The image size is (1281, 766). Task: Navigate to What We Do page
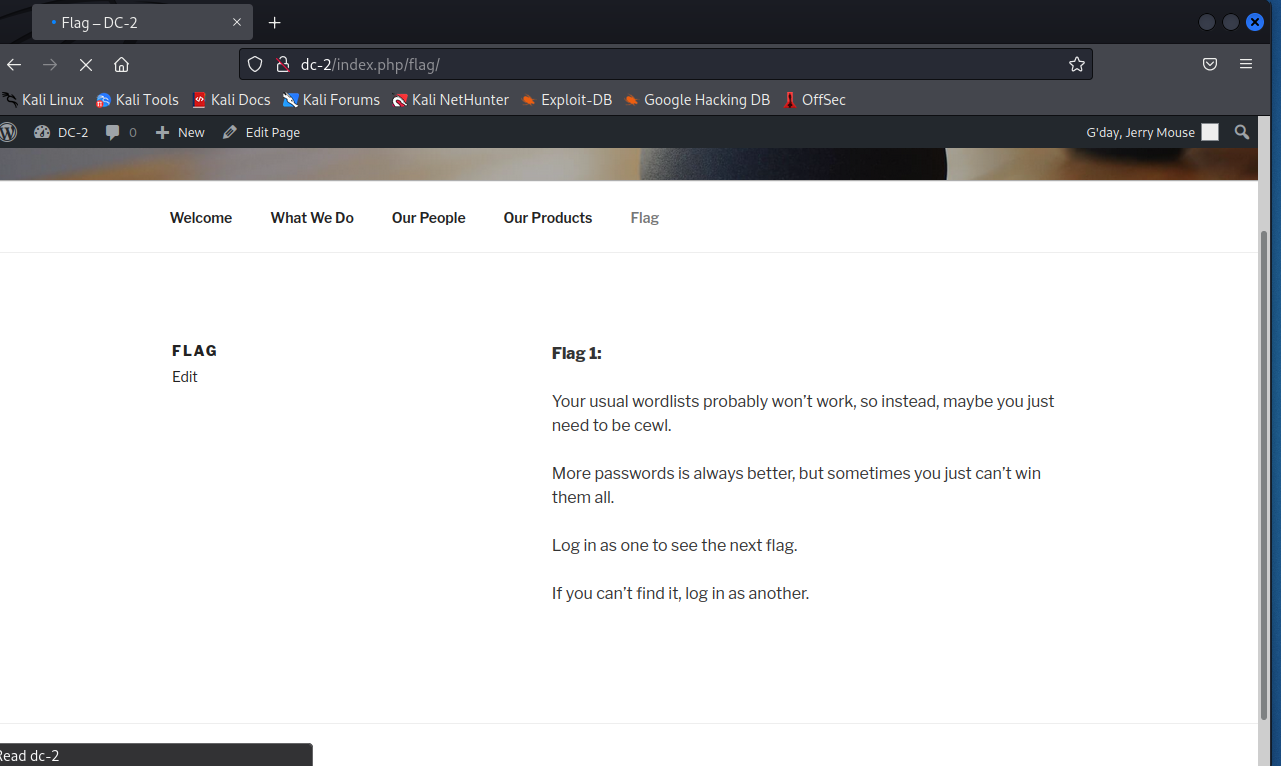(312, 218)
